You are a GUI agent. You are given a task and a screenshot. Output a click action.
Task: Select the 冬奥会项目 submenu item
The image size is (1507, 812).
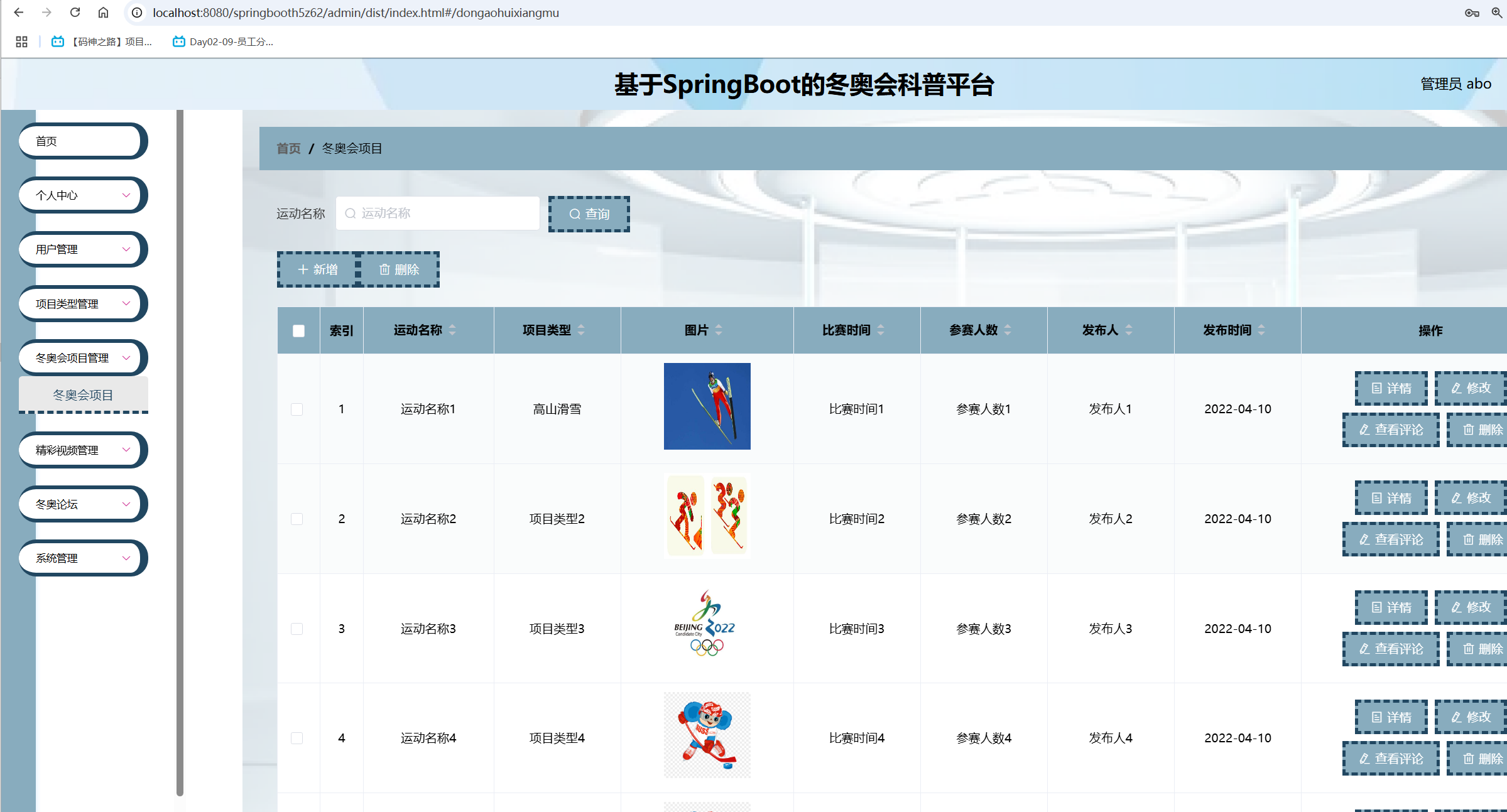coord(83,395)
